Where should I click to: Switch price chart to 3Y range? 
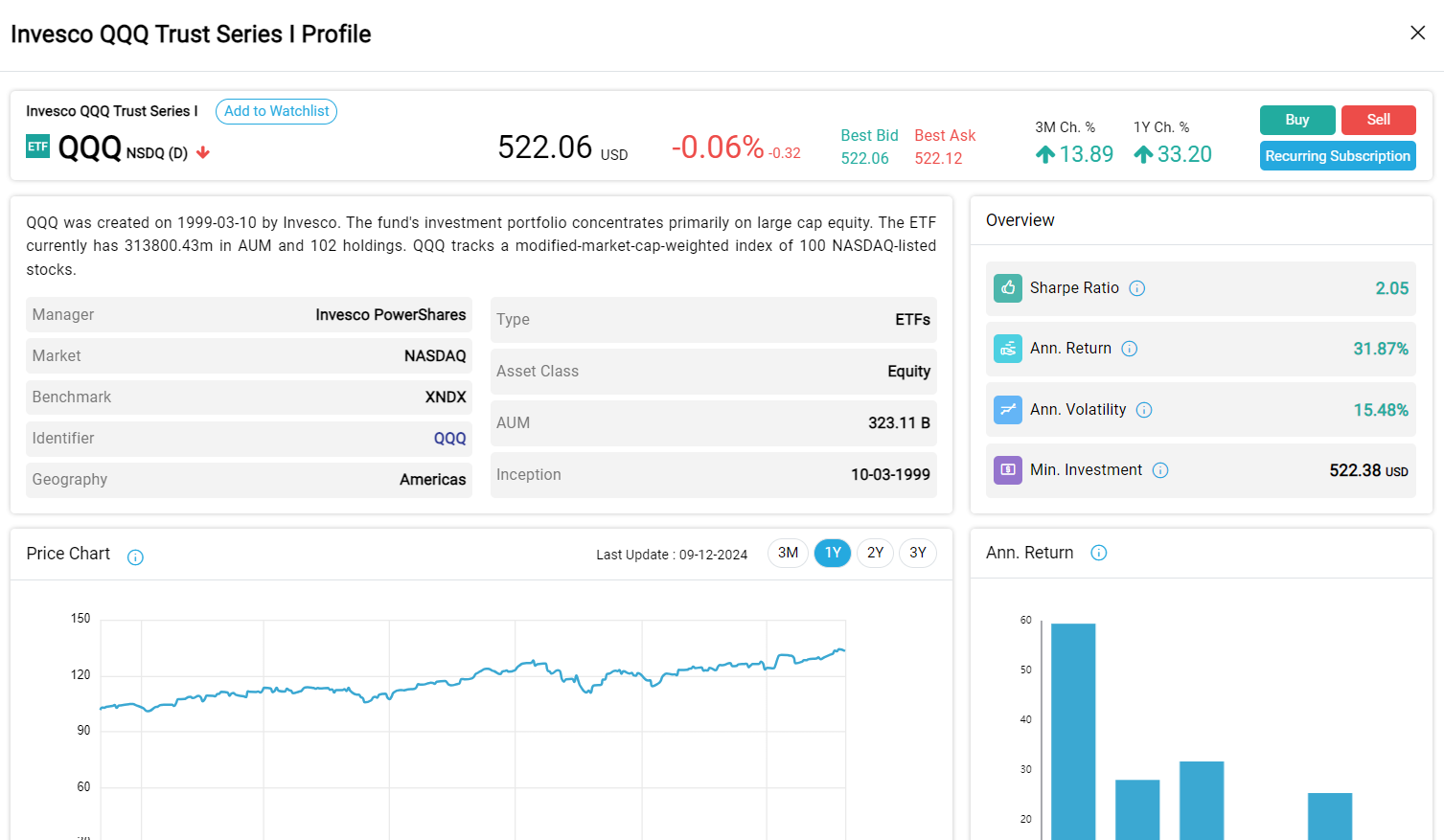(917, 553)
